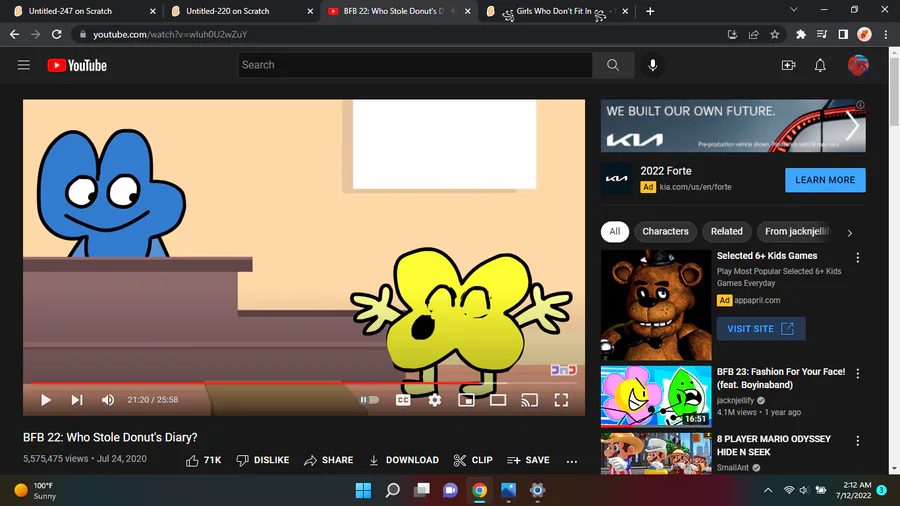Open a new browser tab

point(650,11)
